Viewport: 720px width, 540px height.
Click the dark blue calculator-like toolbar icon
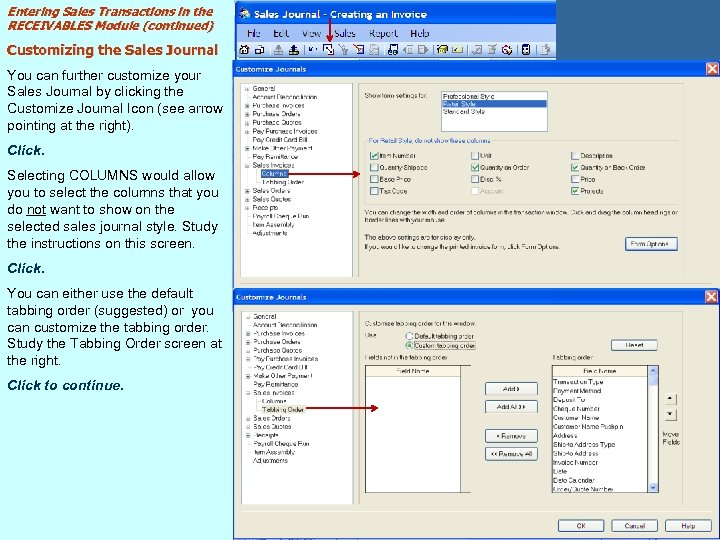(526, 50)
